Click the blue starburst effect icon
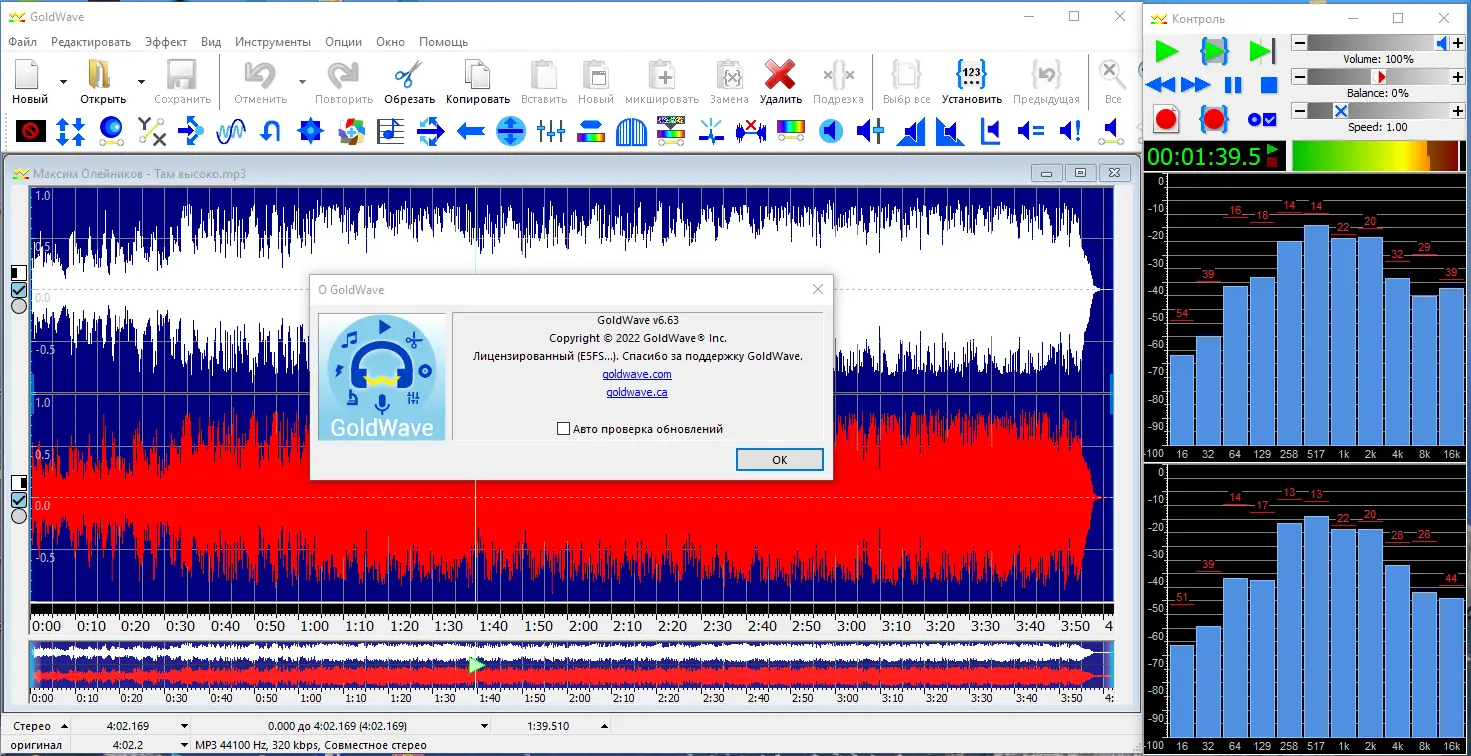1471x756 pixels. click(x=311, y=131)
